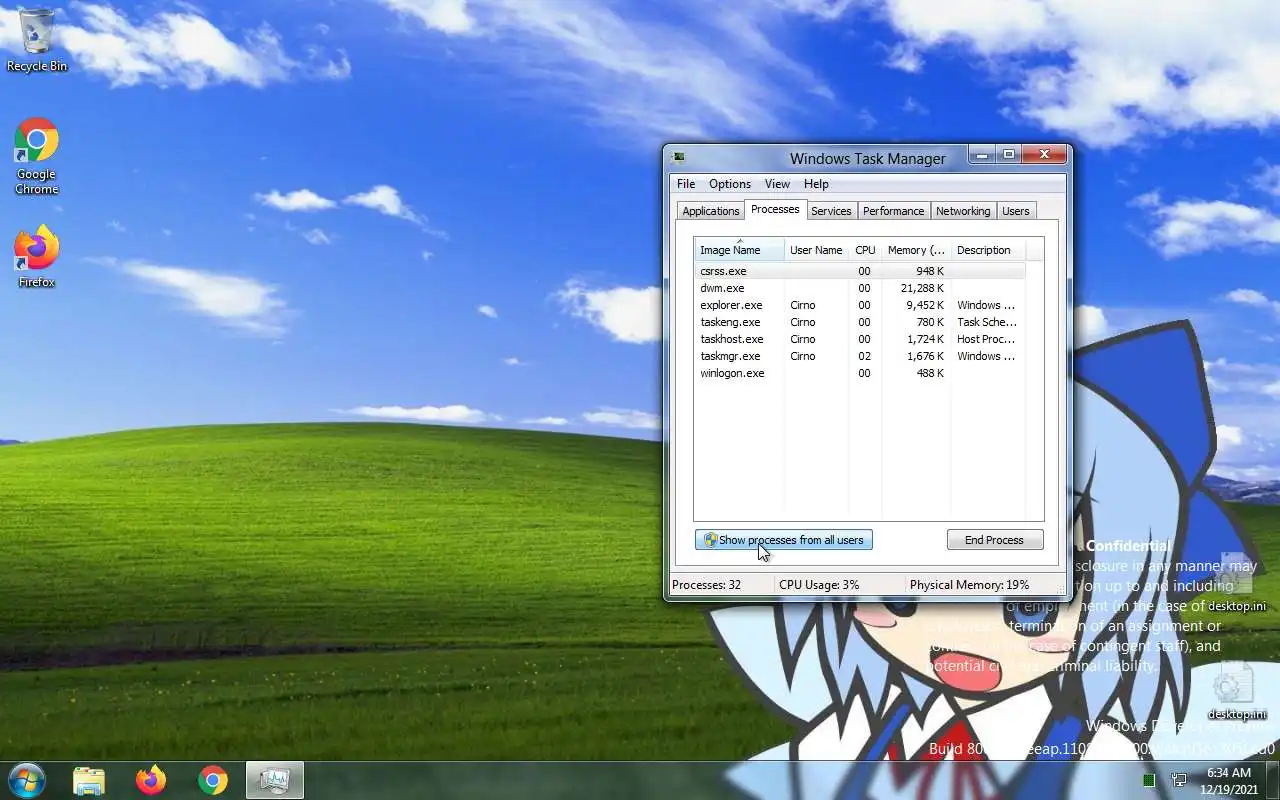The width and height of the screenshot is (1280, 800).
Task: Open the taskbar clock showing 6:34 AM
Action: click(1229, 780)
